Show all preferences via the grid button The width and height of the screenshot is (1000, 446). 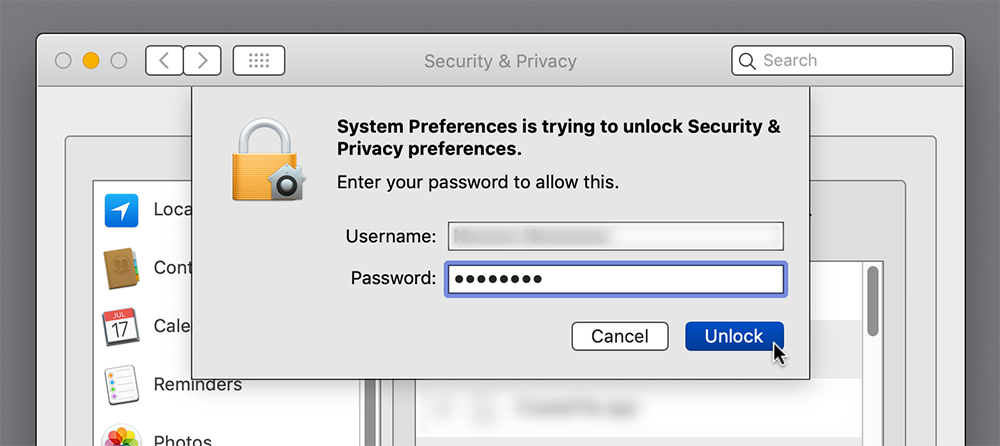tap(259, 60)
